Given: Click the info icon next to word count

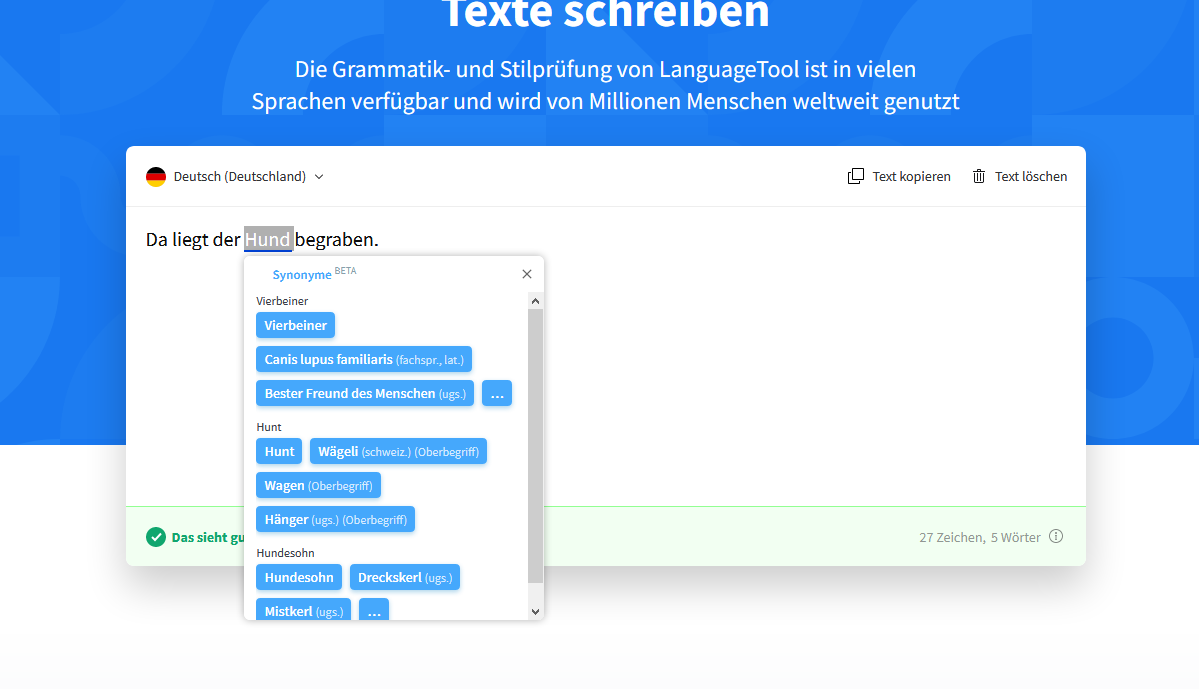Looking at the screenshot, I should (1056, 536).
